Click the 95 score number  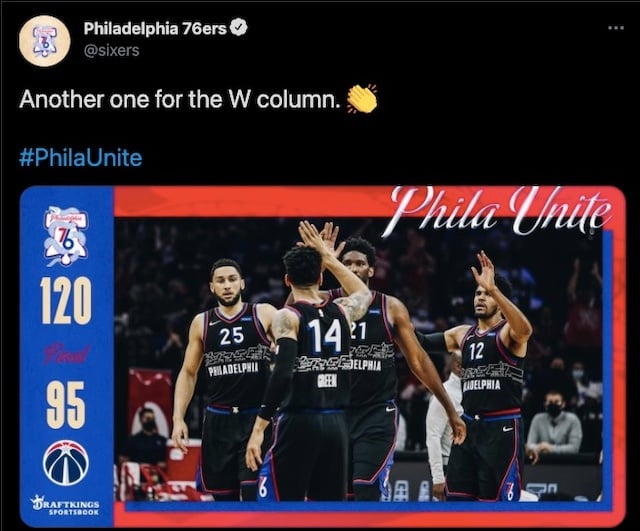point(66,404)
